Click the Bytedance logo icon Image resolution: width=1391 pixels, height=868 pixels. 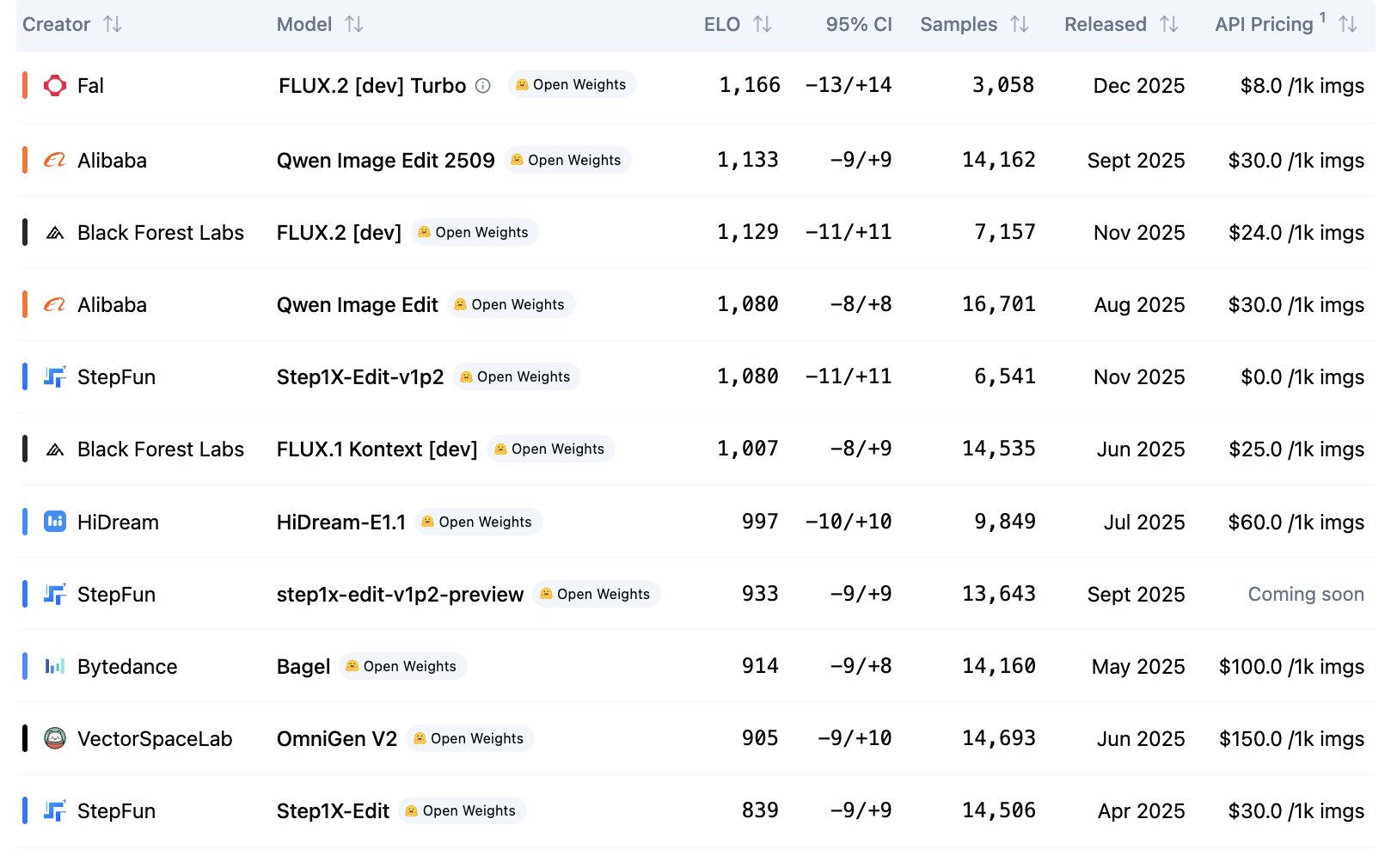coord(55,666)
